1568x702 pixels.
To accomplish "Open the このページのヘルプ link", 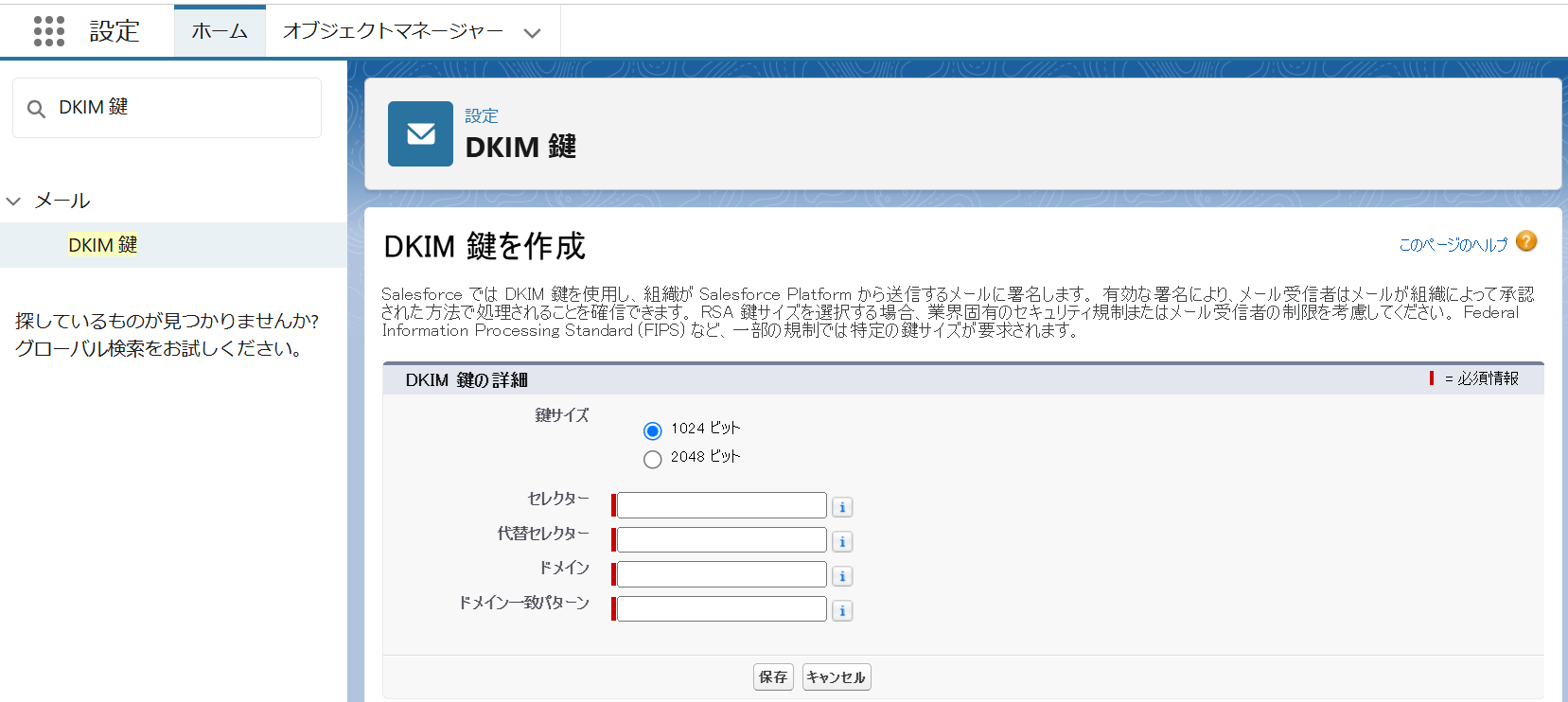I will tap(1453, 245).
